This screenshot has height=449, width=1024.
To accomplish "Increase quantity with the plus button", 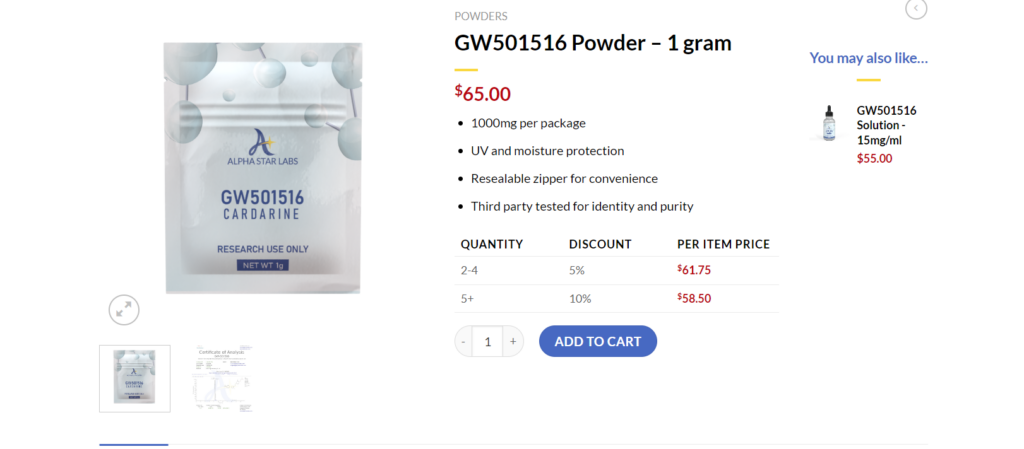I will 513,341.
